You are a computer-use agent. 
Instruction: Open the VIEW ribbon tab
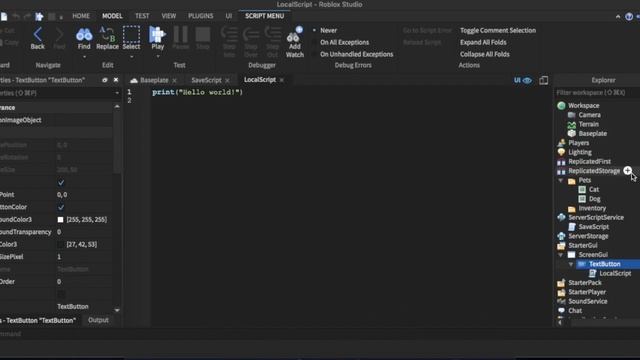(x=169, y=16)
